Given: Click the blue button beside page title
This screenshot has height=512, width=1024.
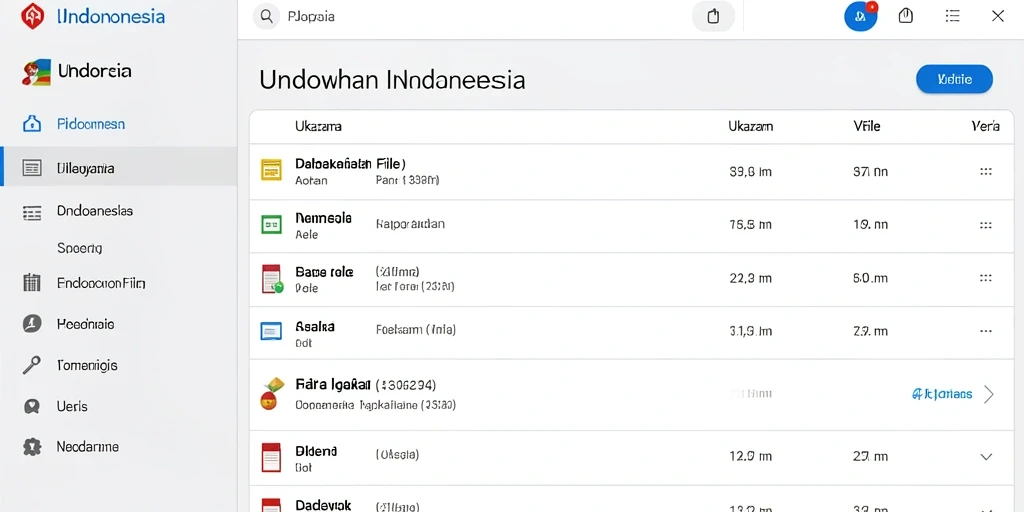Looking at the screenshot, I should pyautogui.click(x=954, y=80).
